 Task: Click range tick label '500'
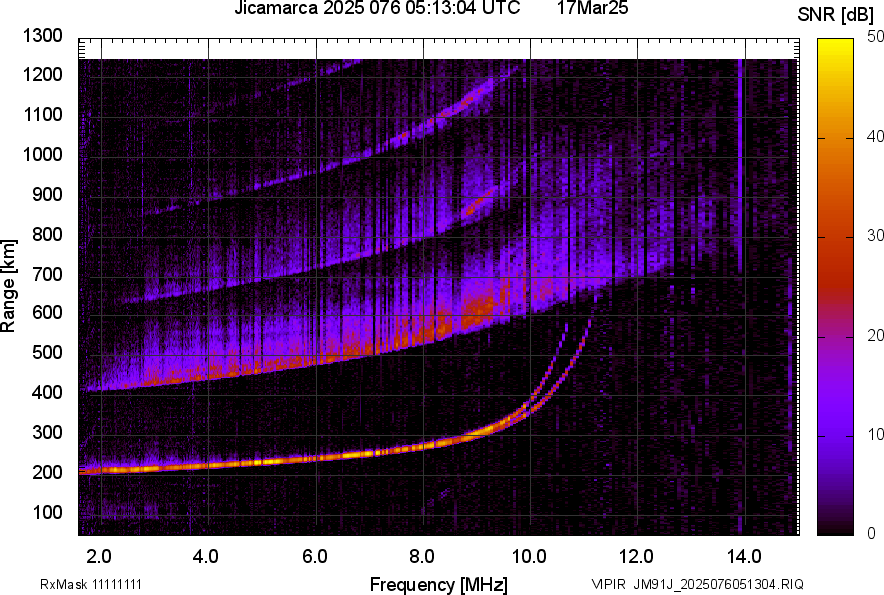click(47, 352)
